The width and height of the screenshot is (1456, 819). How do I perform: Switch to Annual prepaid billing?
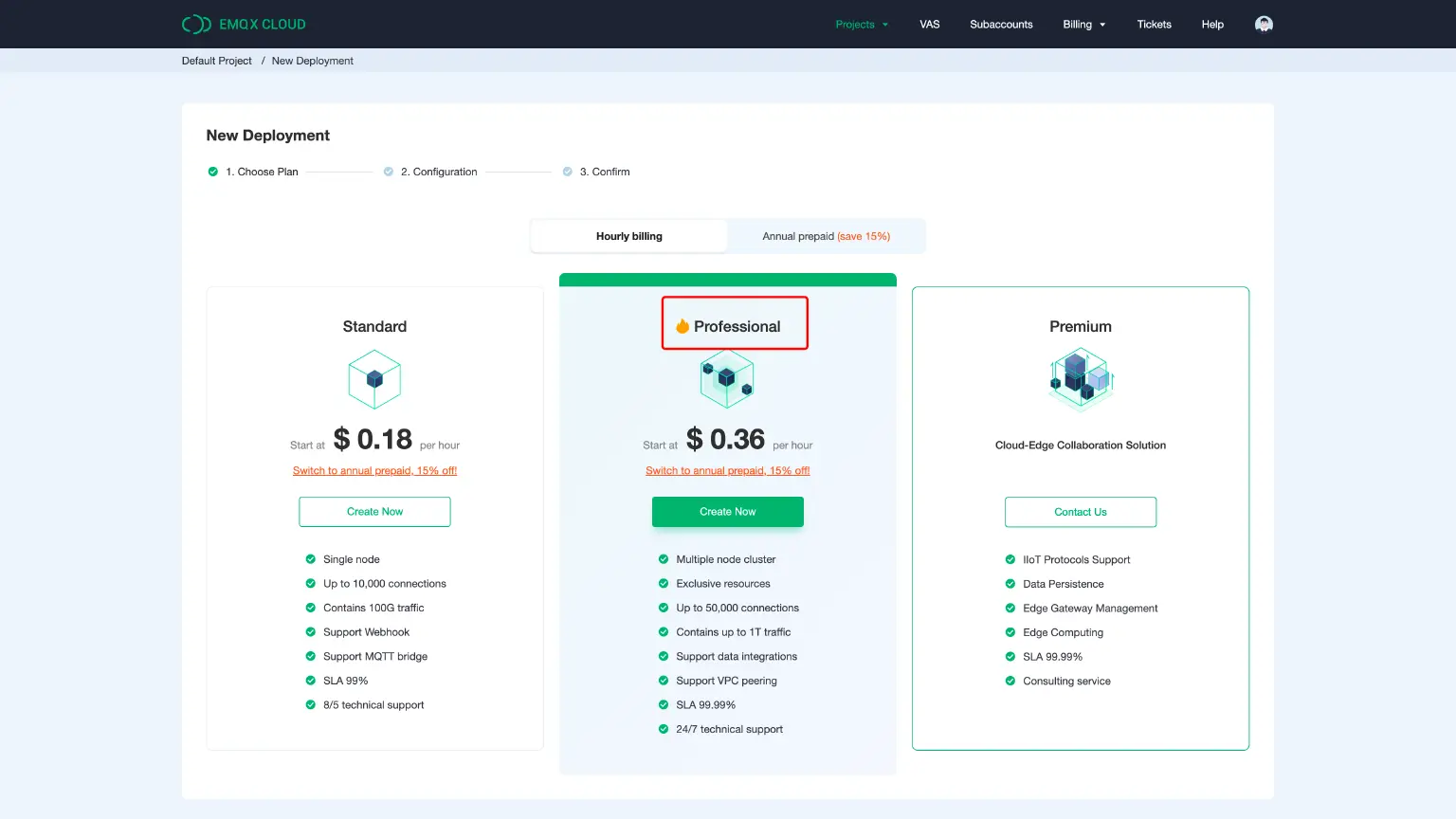826,236
